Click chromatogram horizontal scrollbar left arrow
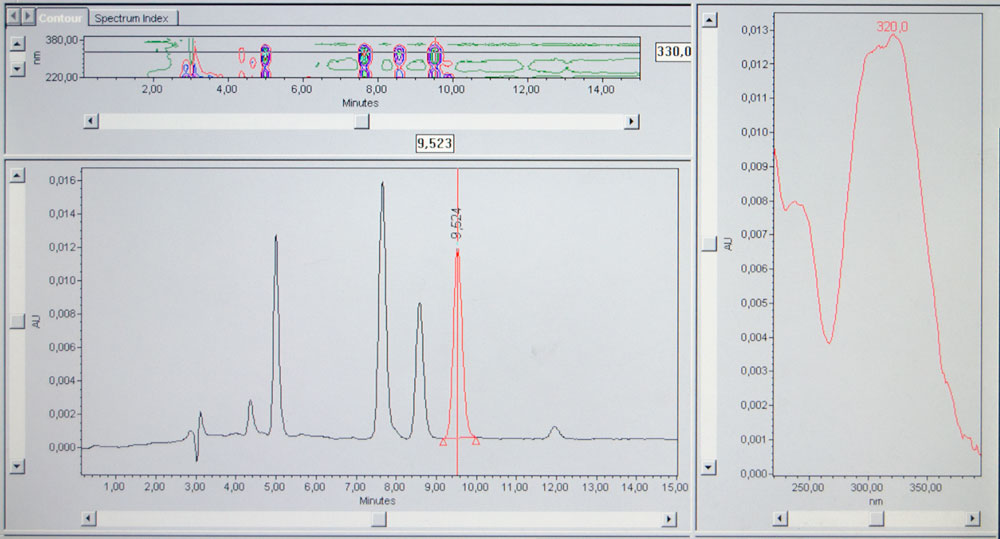This screenshot has height=539, width=1000. 89,519
